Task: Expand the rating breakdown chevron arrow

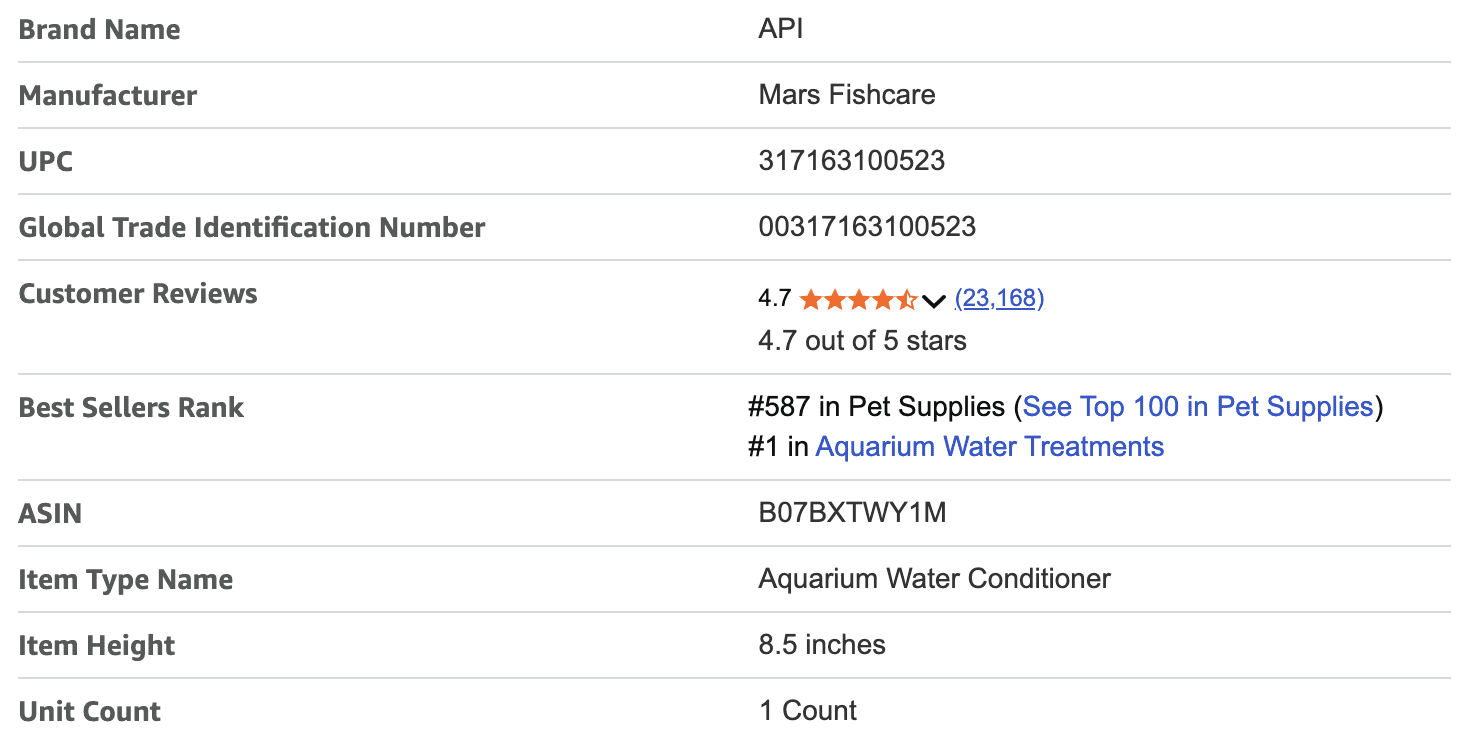Action: tap(934, 300)
